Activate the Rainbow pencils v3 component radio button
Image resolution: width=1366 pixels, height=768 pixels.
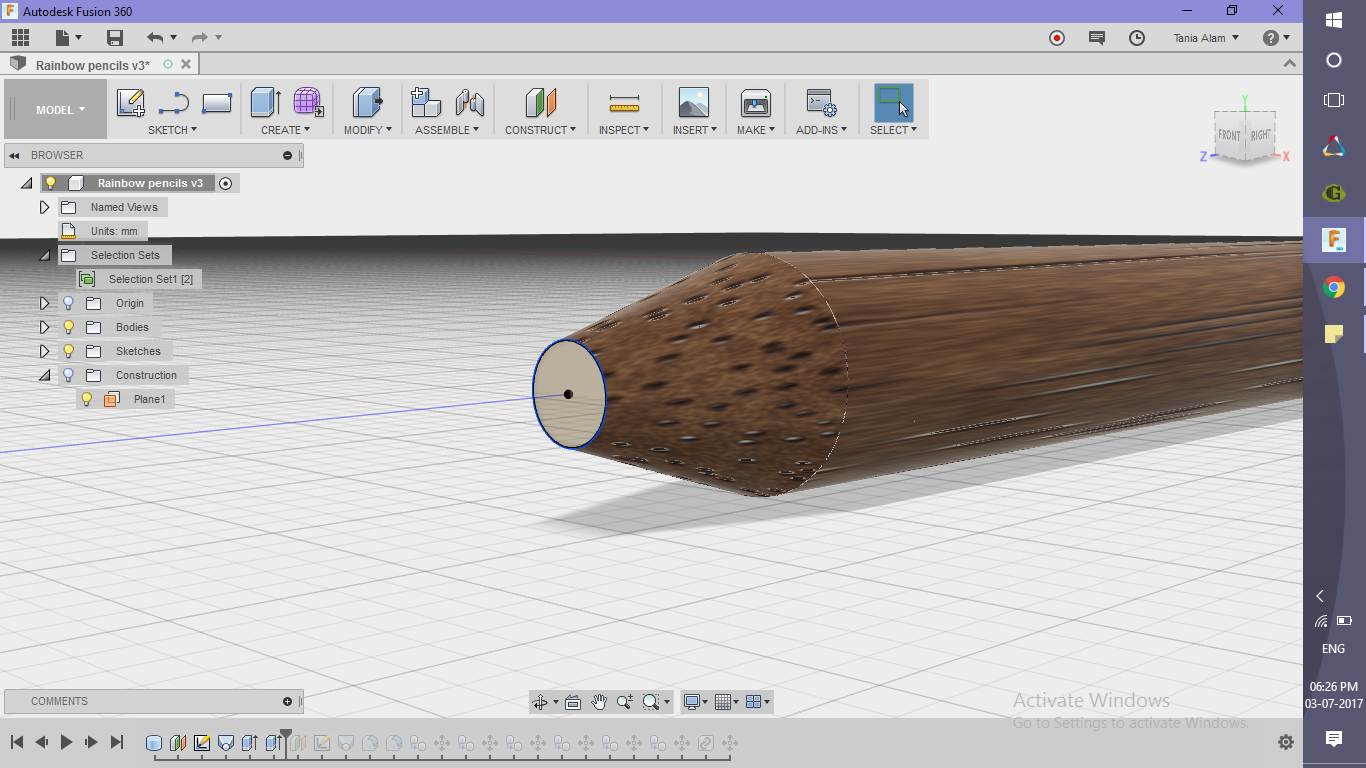click(x=226, y=183)
